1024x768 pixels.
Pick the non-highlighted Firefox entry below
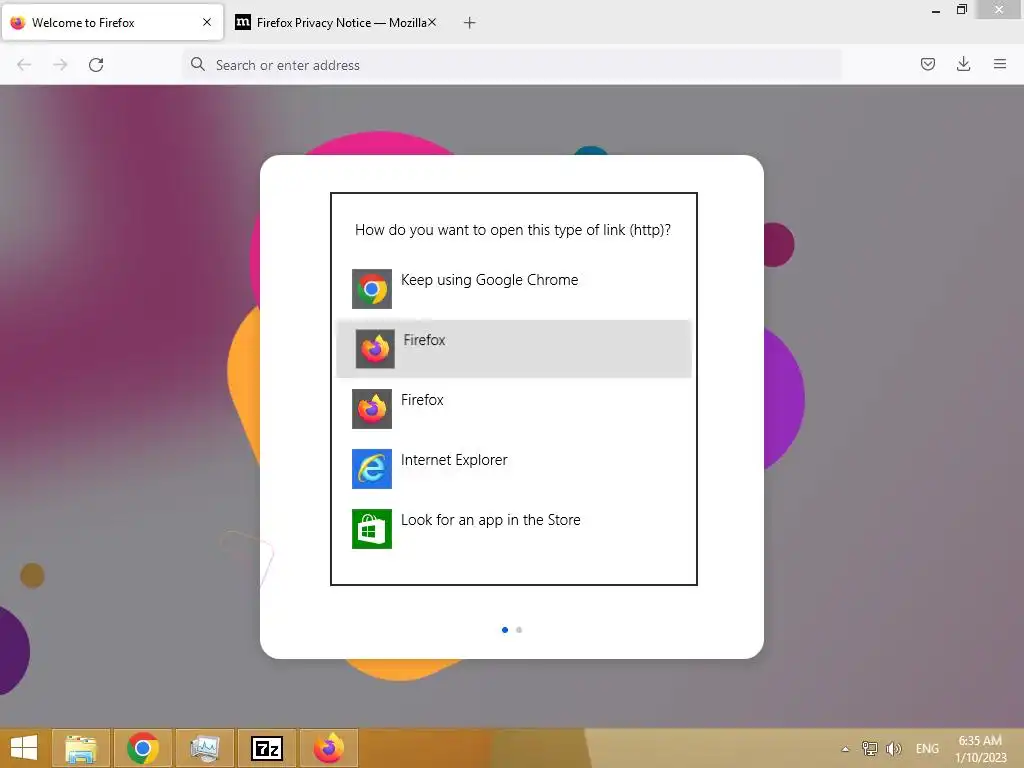coord(513,409)
